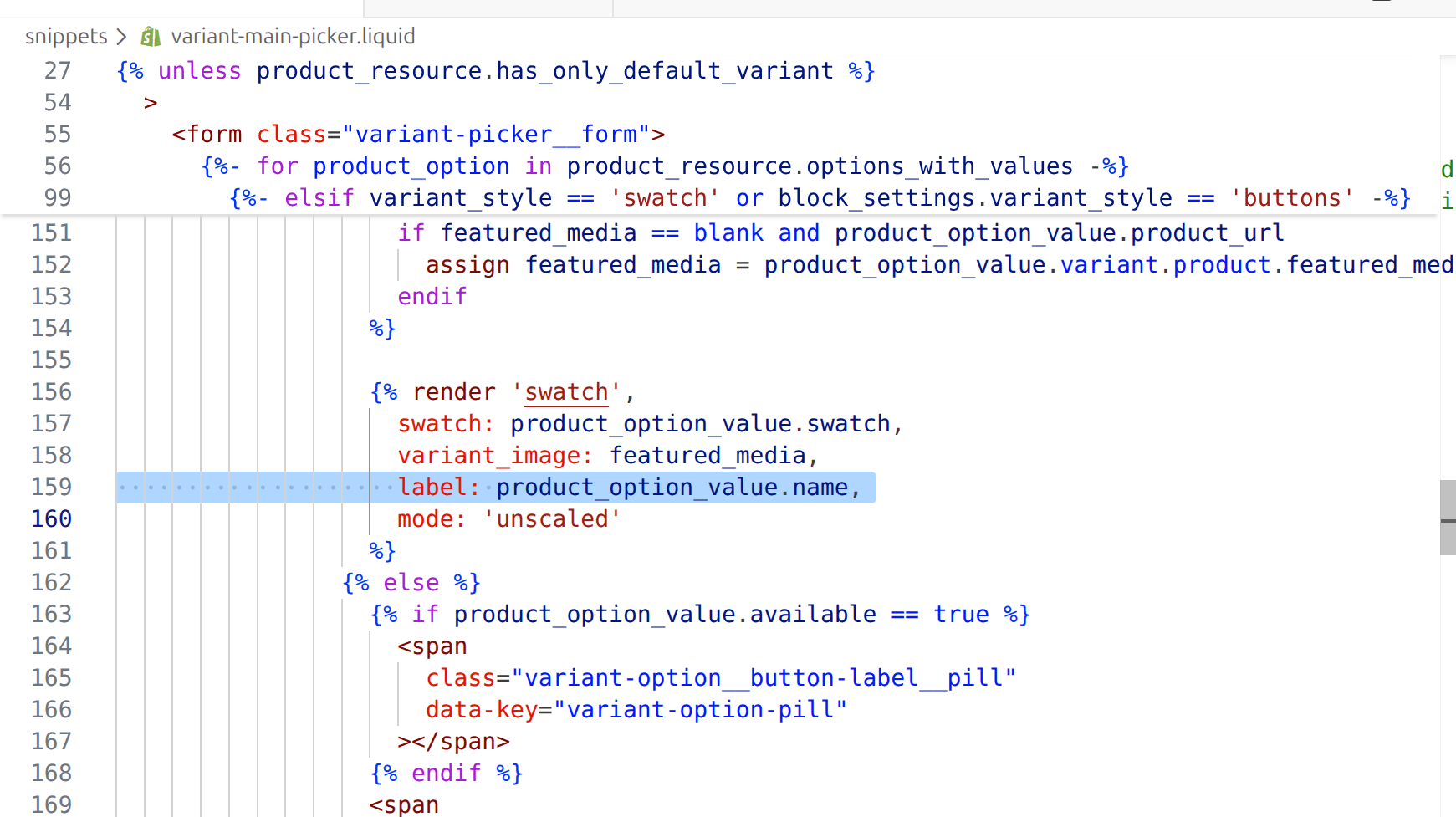Viewport: 1456px width, 817px height.
Task: Click 'product_option_value.swatch' on line 157
Action: point(701,424)
